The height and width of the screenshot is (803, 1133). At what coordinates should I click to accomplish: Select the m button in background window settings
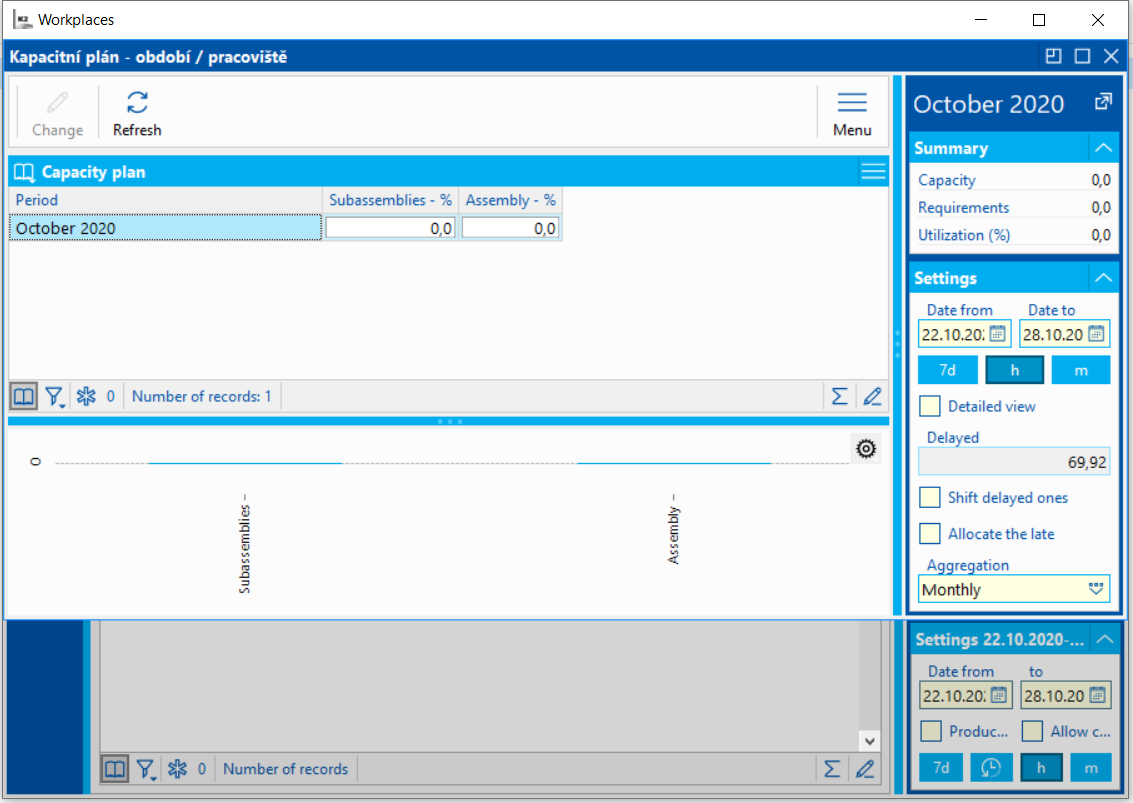1091,767
